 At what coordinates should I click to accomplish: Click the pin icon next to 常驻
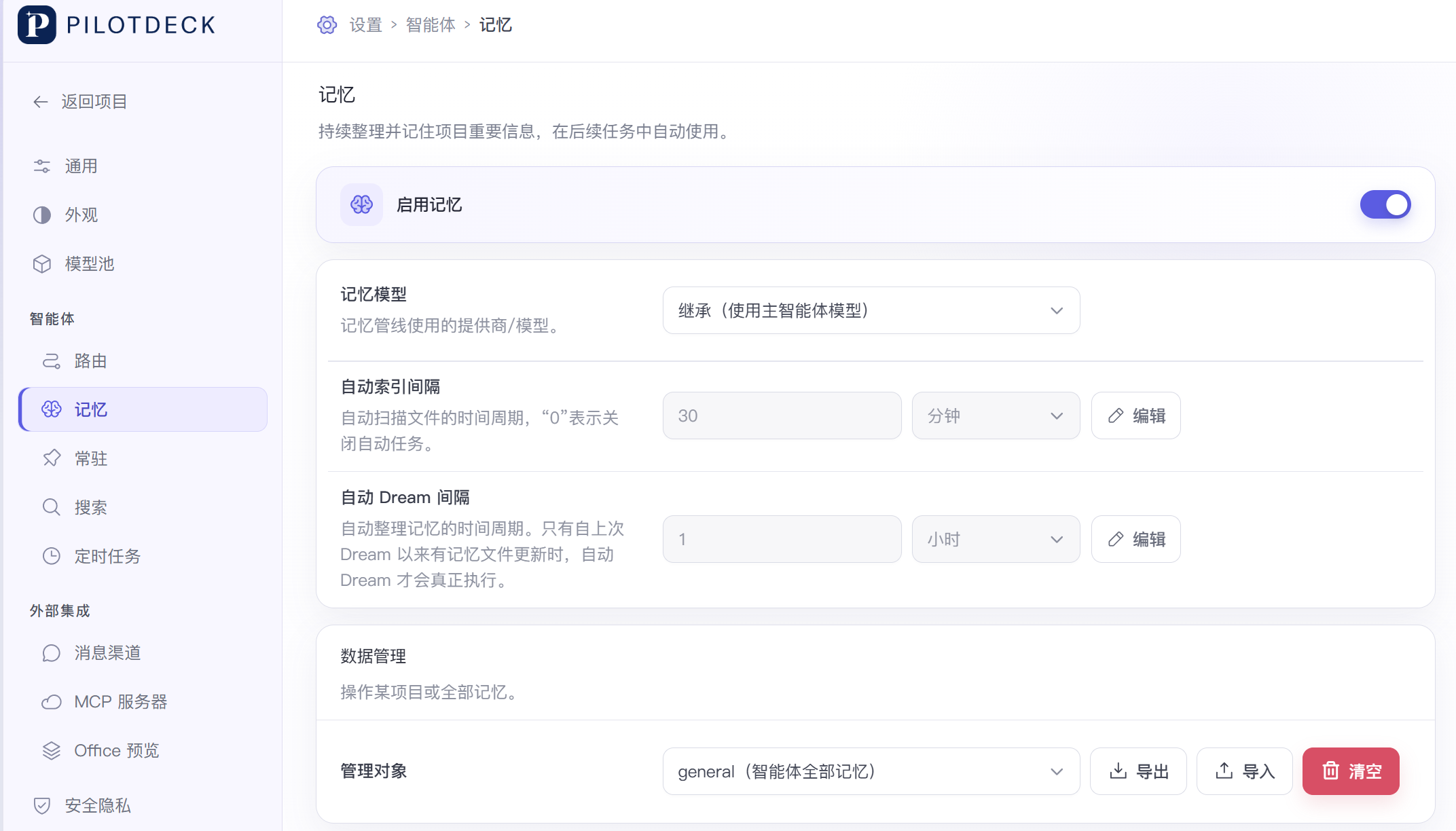point(52,458)
